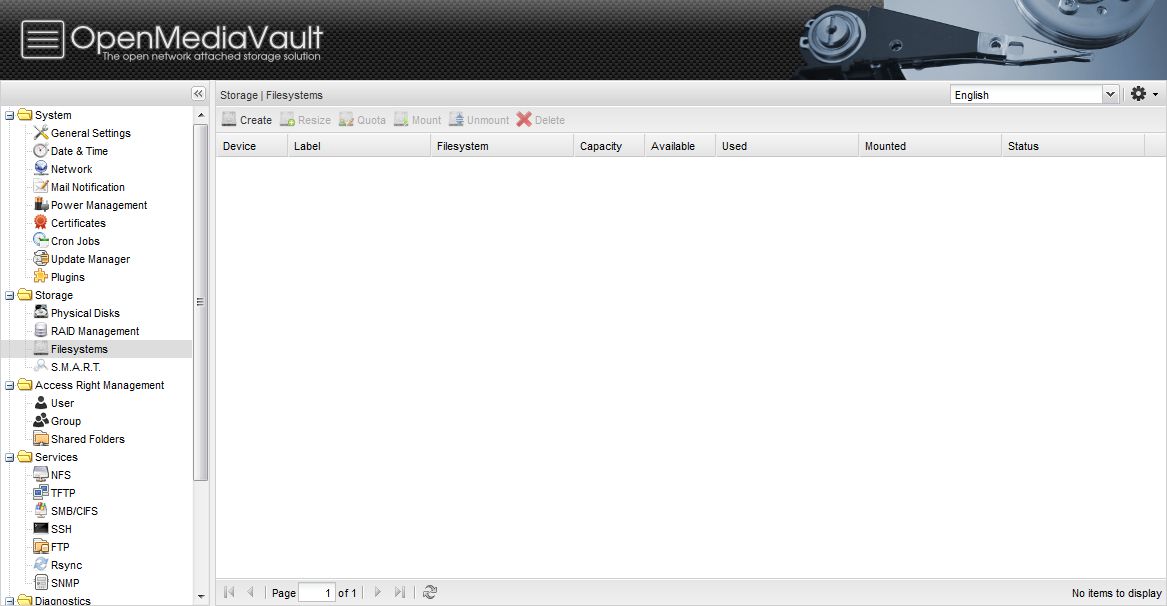
Task: Sort by Device column header
Action: pyautogui.click(x=252, y=146)
